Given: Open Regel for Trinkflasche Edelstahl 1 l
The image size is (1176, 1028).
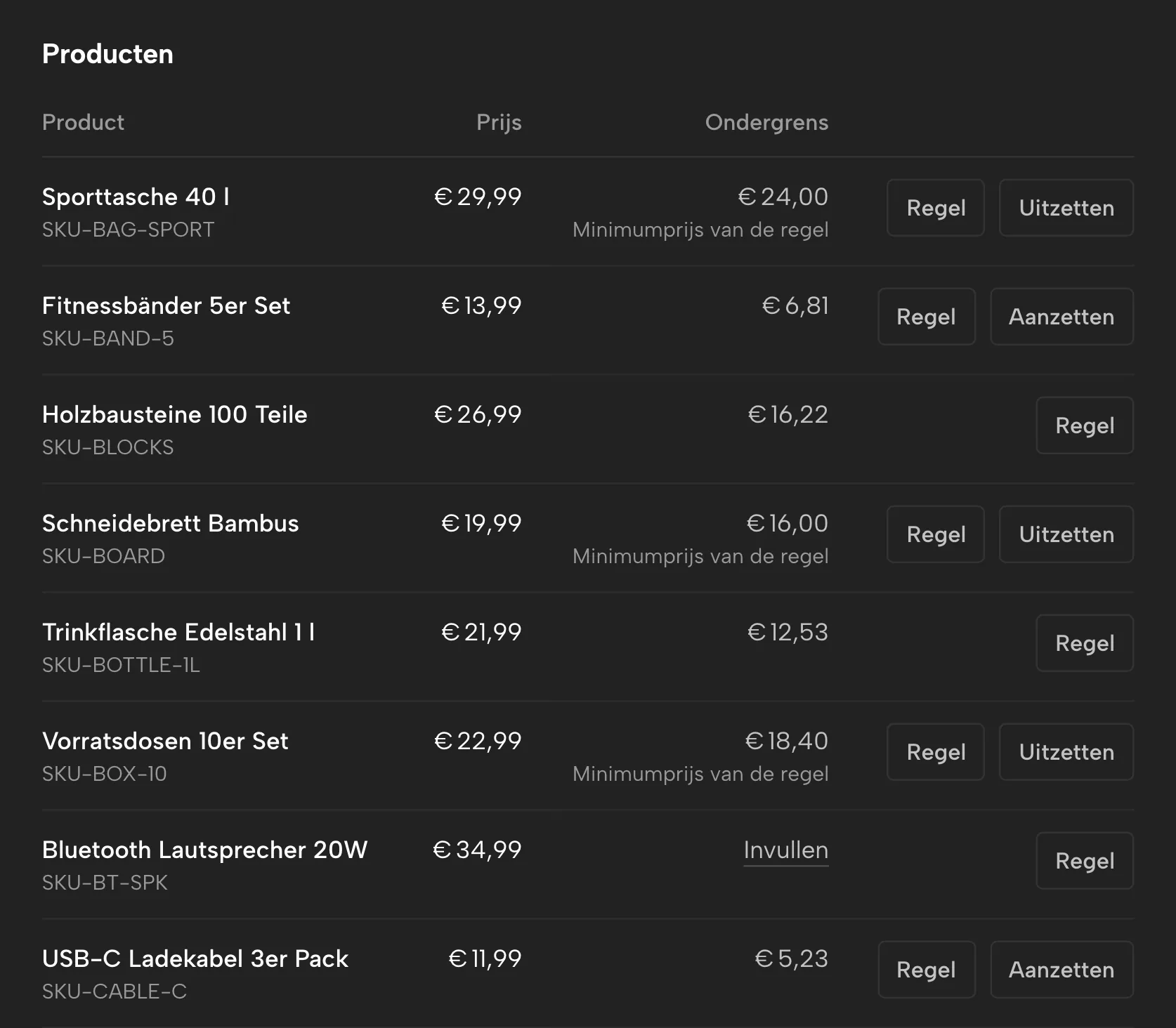Looking at the screenshot, I should (1085, 643).
